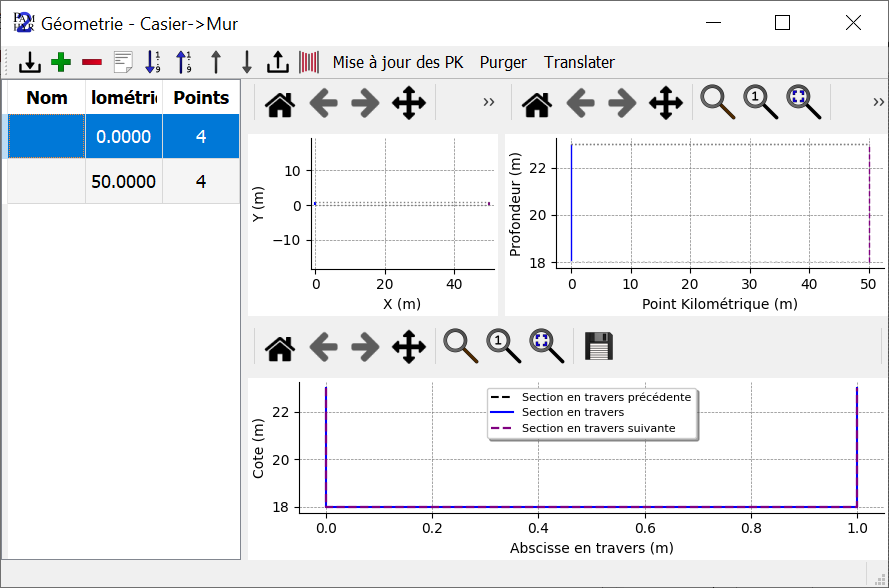Viewport: 889px width, 588px height.
Task: Select the row with PK 50.0000
Action: (x=123, y=182)
